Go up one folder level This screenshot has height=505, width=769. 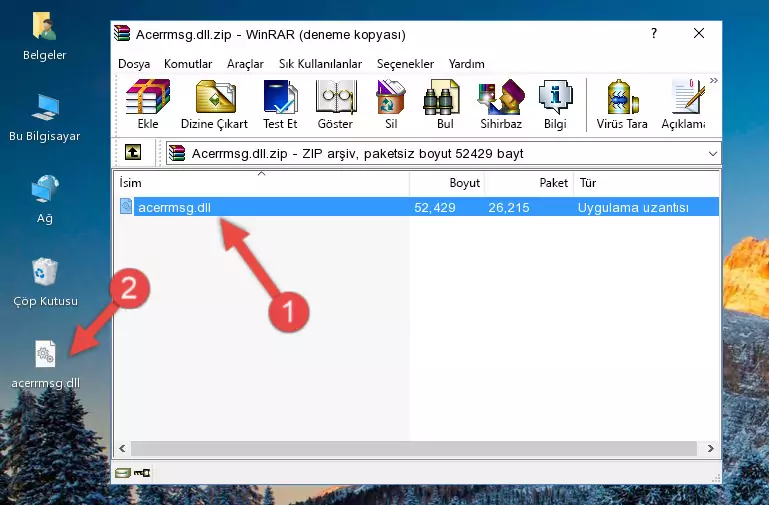(133, 152)
